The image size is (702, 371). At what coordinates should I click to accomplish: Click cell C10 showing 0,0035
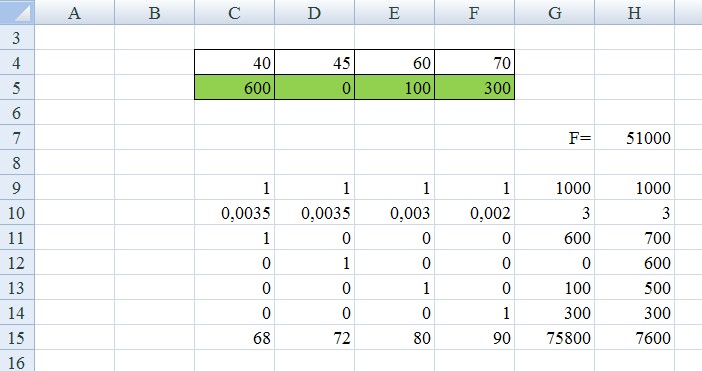[x=235, y=213]
